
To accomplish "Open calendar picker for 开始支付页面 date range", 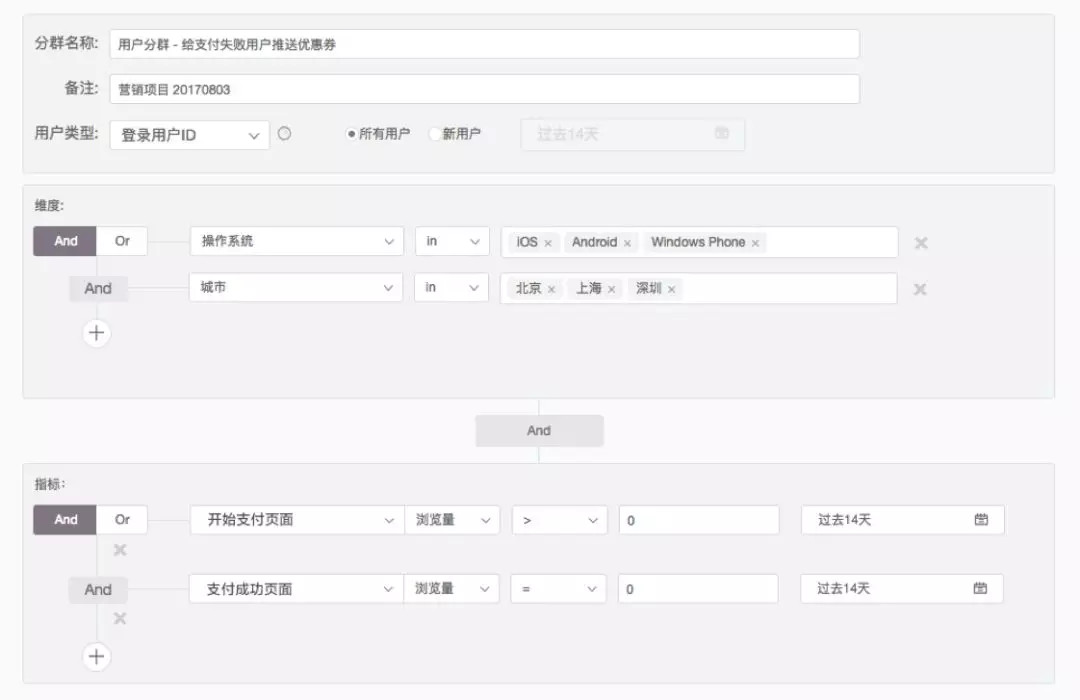I will 983,519.
